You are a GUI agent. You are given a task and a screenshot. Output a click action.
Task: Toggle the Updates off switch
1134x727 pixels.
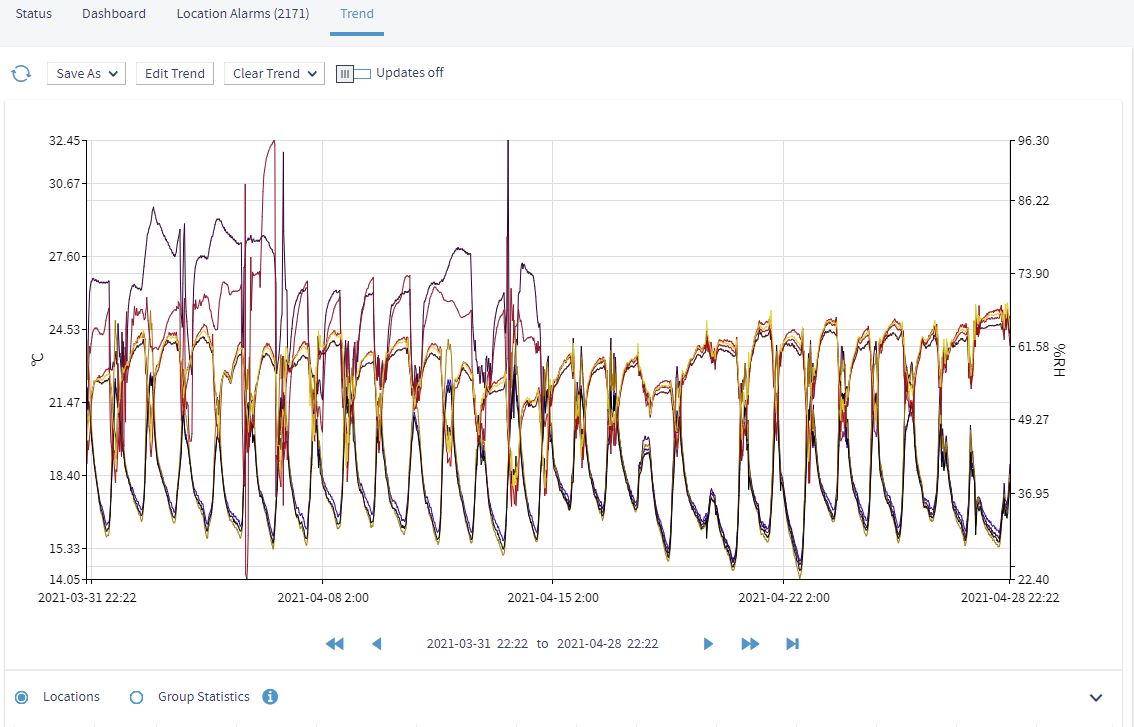pyautogui.click(x=353, y=74)
